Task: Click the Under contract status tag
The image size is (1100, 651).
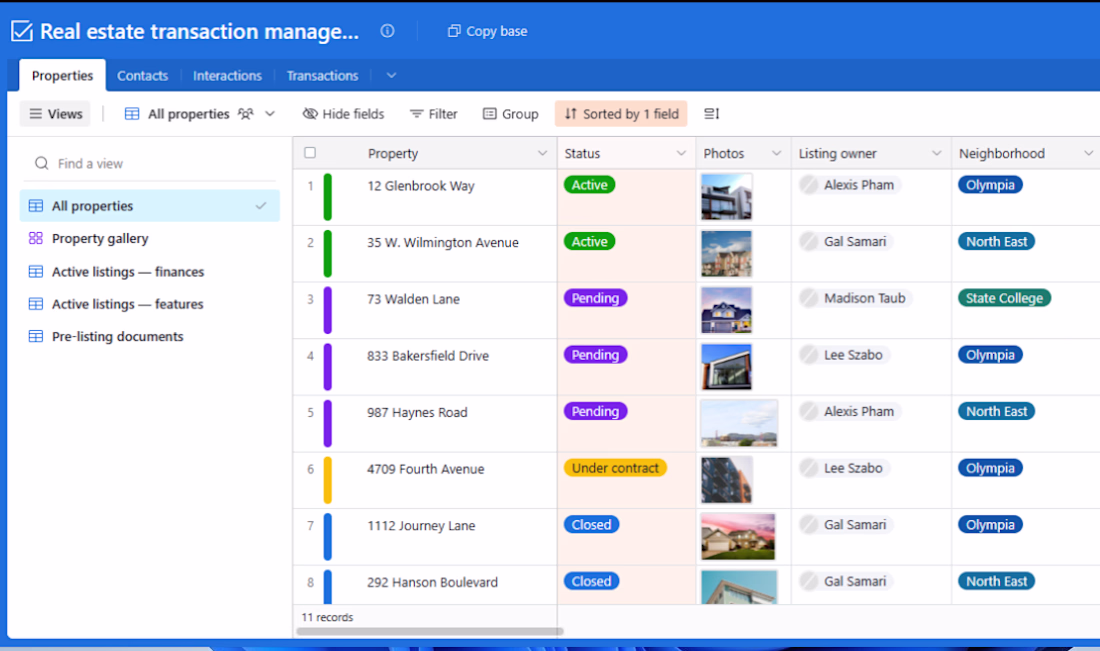Action: (x=615, y=468)
